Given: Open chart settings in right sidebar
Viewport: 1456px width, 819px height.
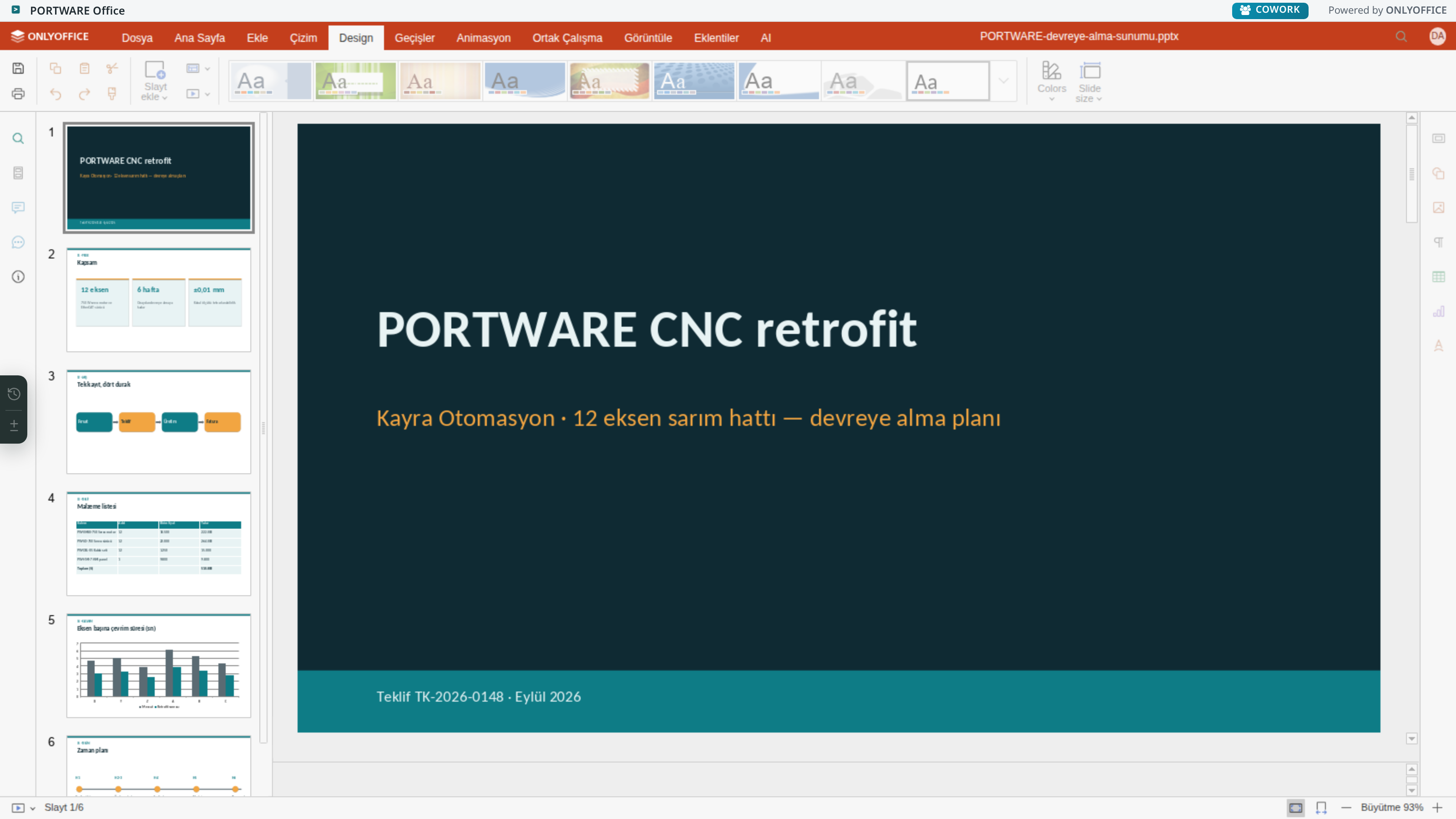Looking at the screenshot, I should 1438,311.
